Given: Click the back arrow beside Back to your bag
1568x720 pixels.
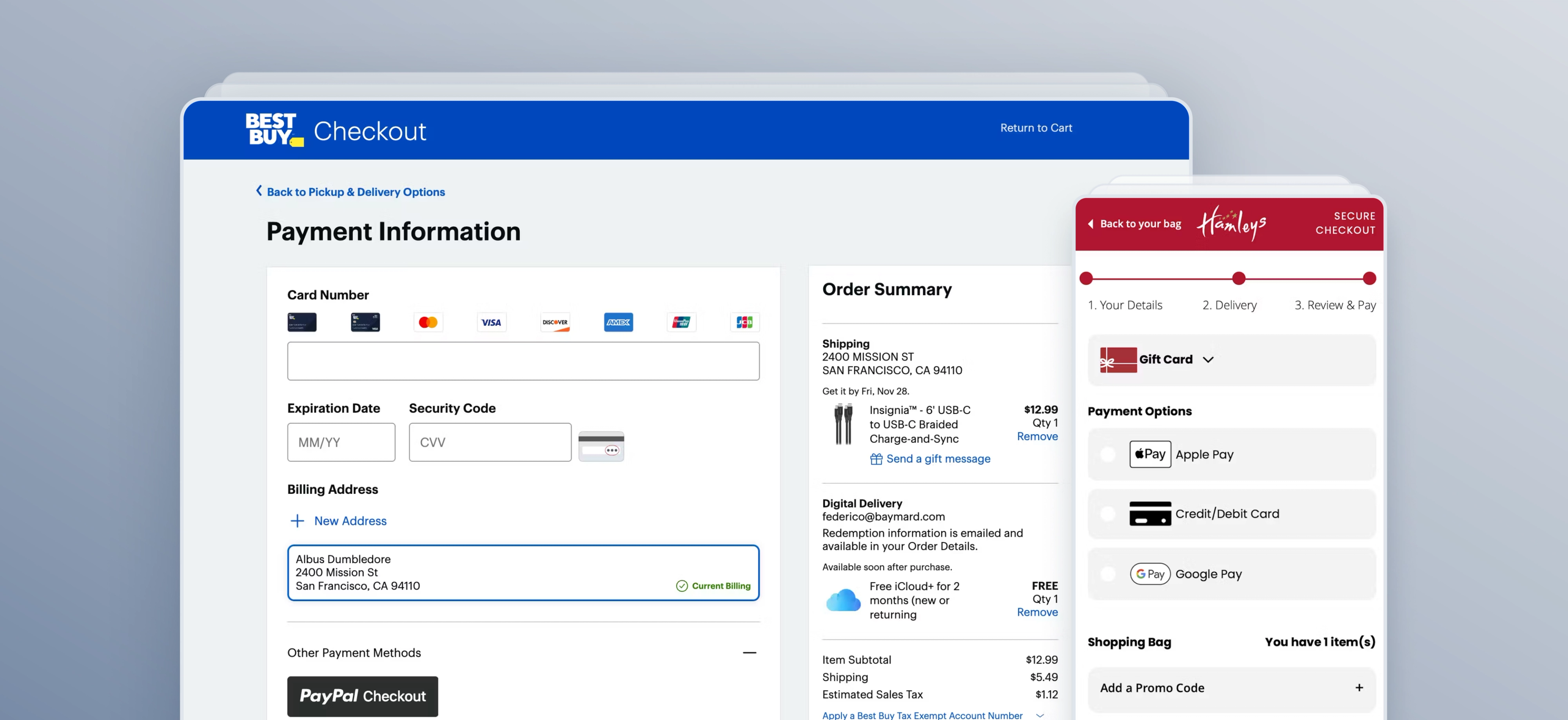Looking at the screenshot, I should click(x=1091, y=224).
